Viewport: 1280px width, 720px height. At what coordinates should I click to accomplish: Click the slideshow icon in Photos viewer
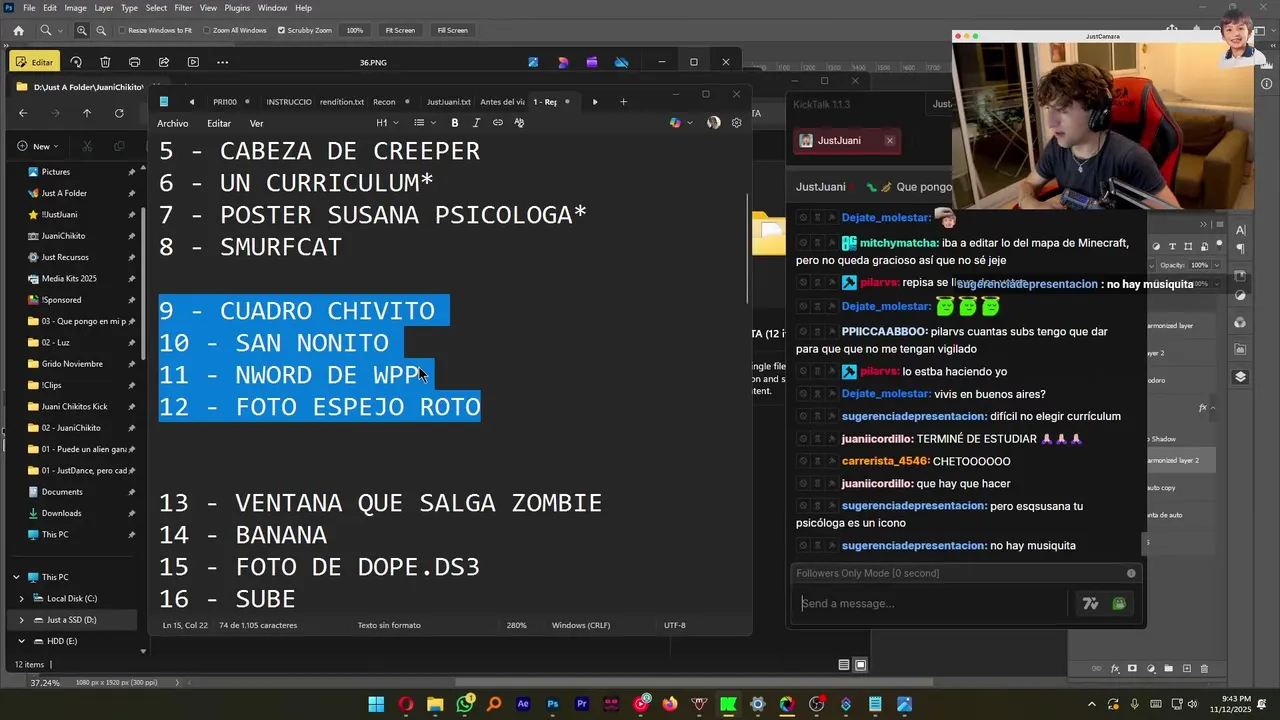click(193, 62)
